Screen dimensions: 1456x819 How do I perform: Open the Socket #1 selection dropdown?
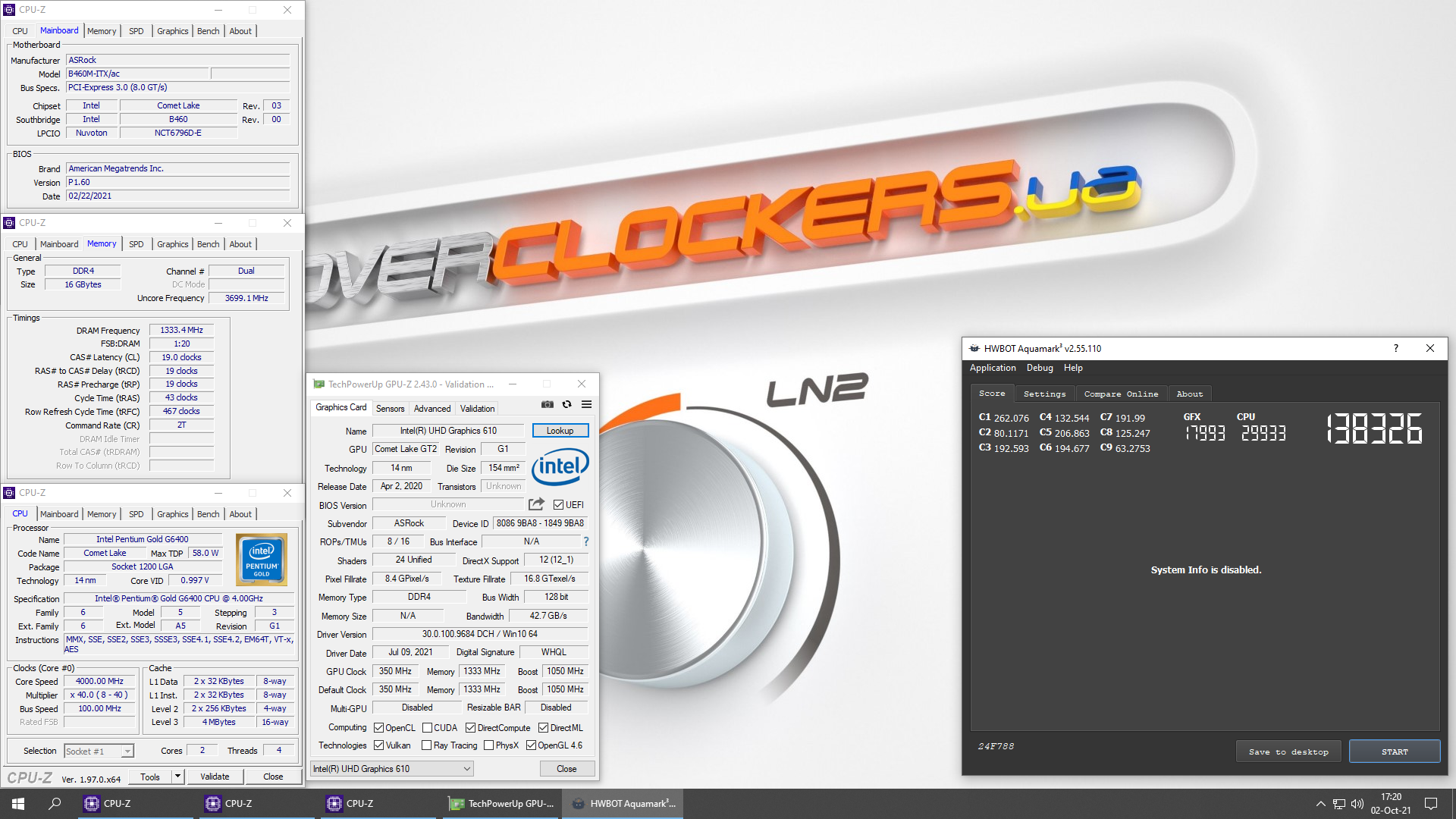coord(99,752)
